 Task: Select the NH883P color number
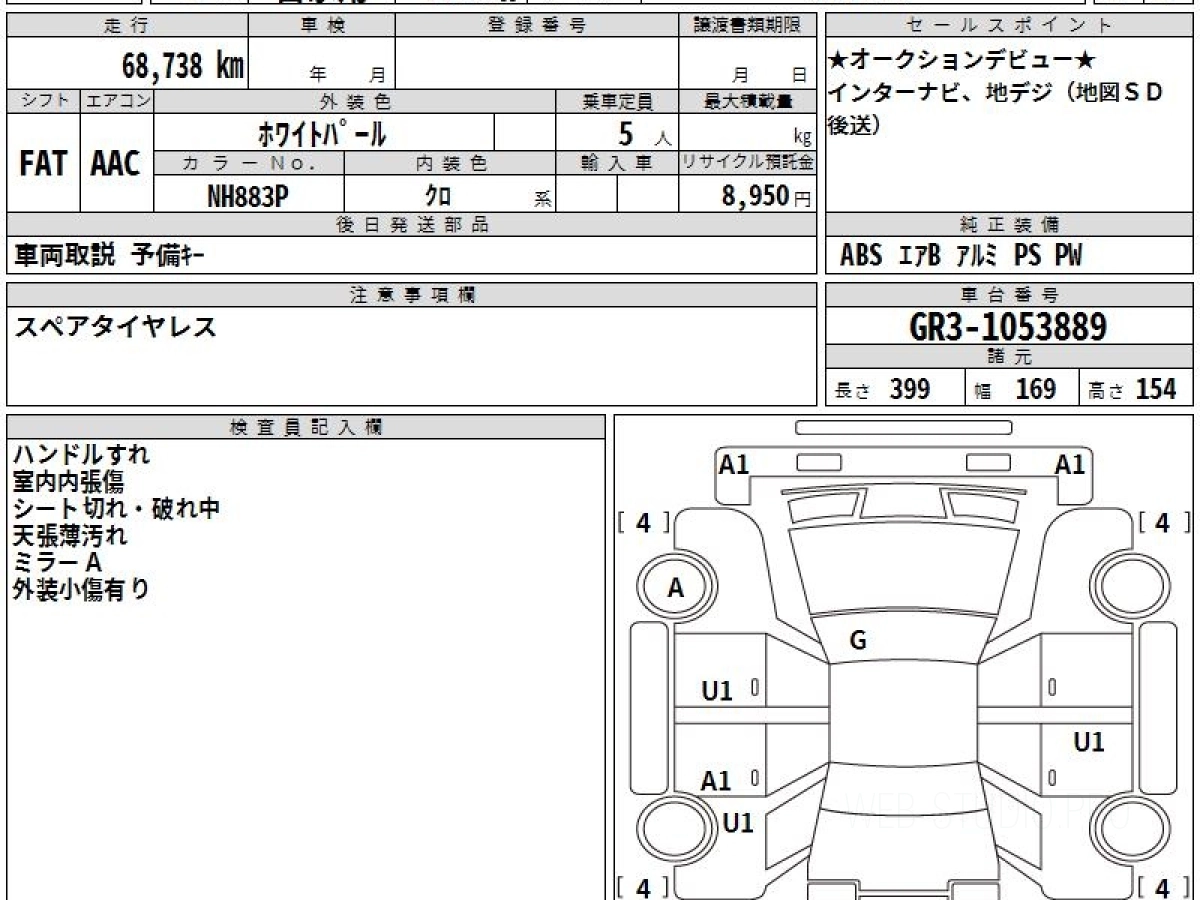click(x=248, y=196)
